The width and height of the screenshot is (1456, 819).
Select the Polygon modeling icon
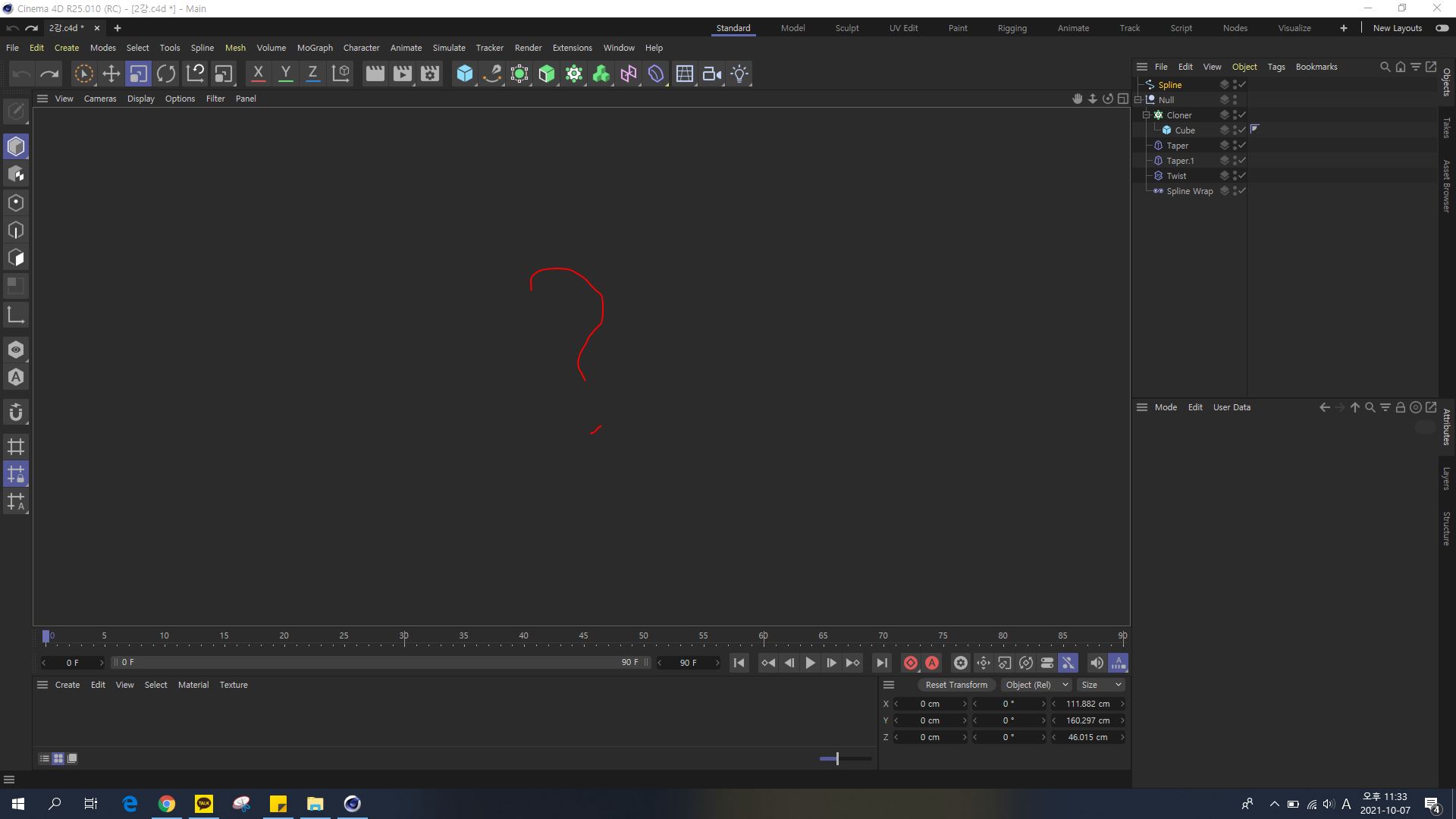click(x=15, y=258)
